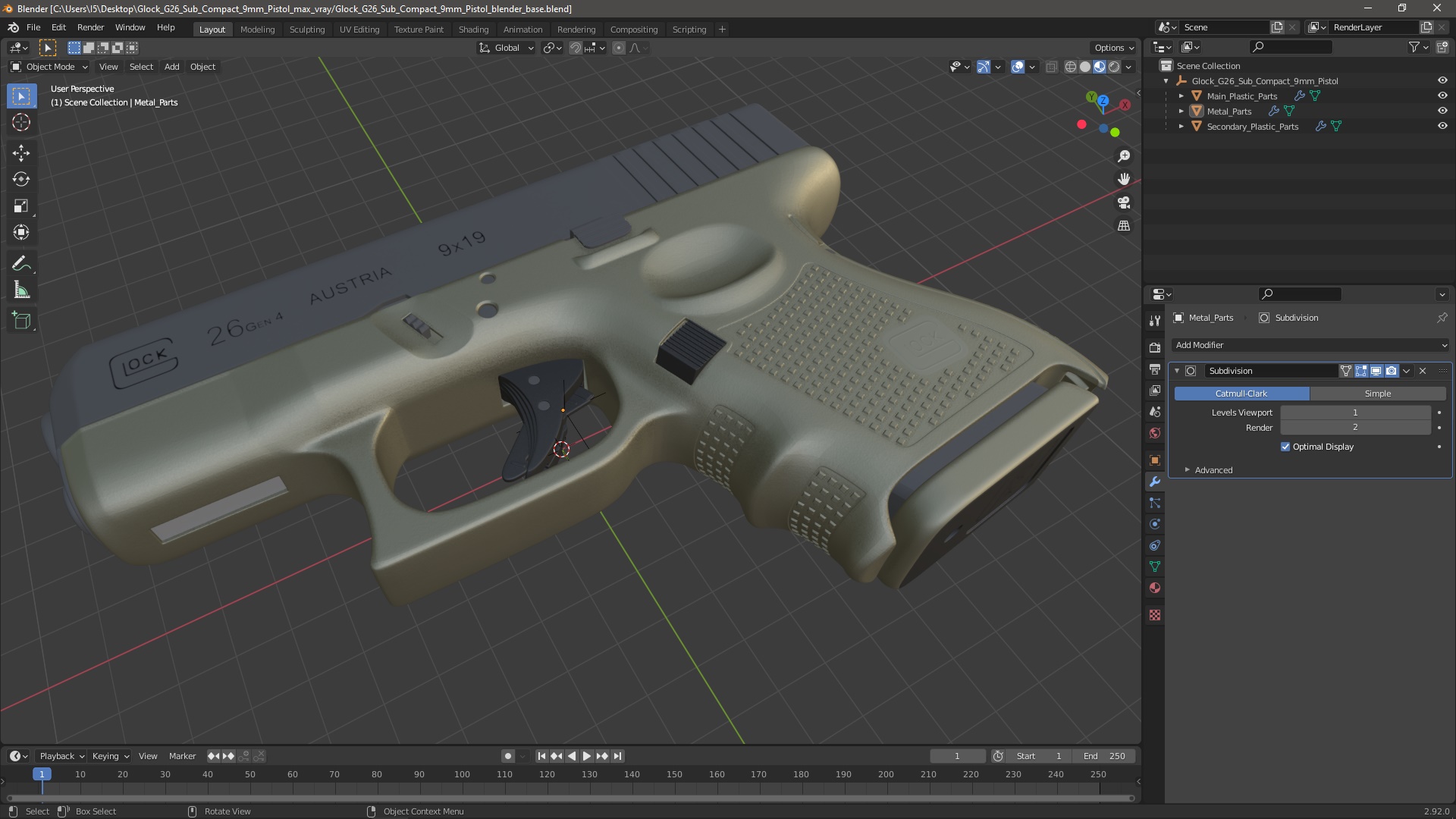Image resolution: width=1456 pixels, height=819 pixels.
Task: Play the animation forward
Action: click(x=587, y=756)
